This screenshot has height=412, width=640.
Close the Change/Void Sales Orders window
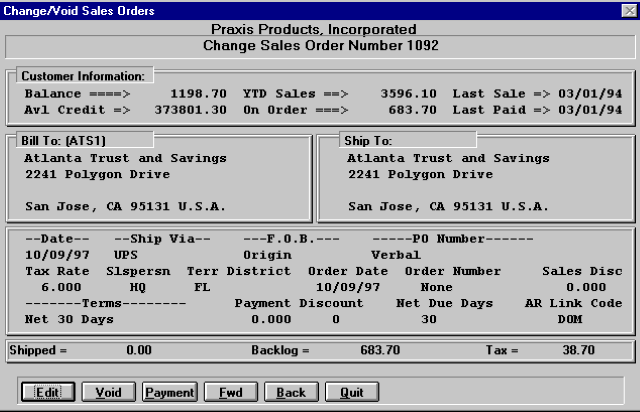click(x=629, y=11)
